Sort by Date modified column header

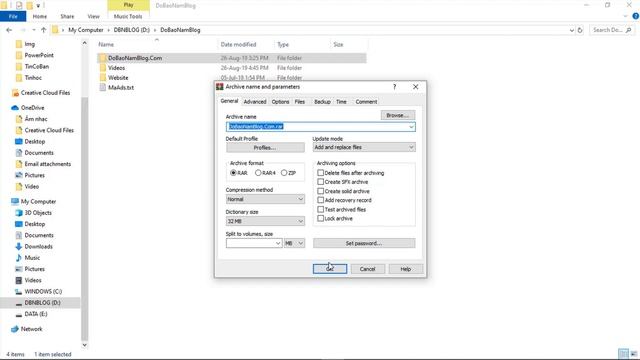point(238,44)
